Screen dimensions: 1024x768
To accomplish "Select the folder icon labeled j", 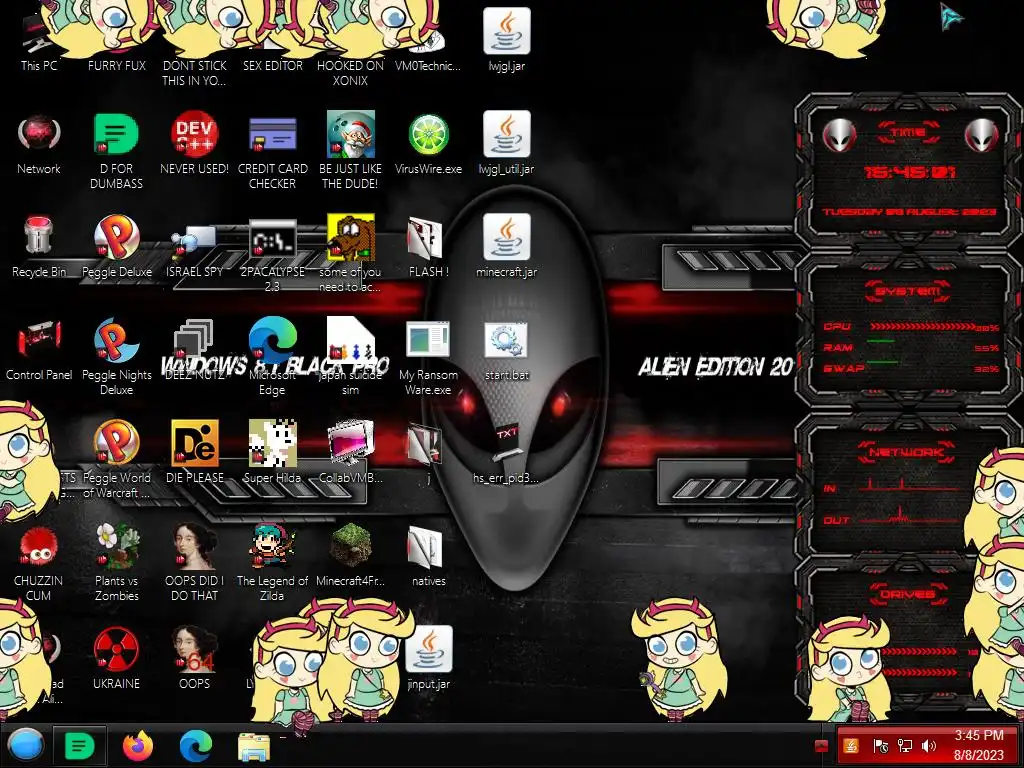I will (x=424, y=443).
